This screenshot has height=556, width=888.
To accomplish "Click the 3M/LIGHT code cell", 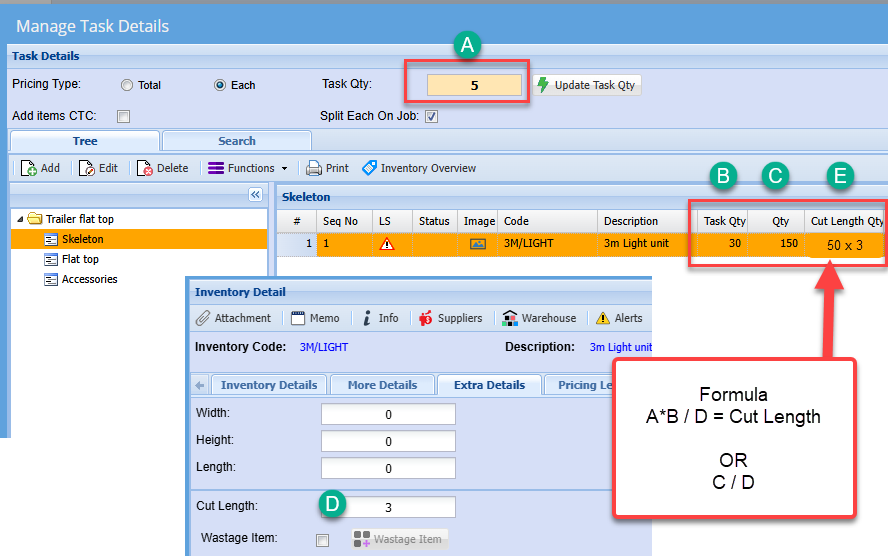I will coord(547,243).
